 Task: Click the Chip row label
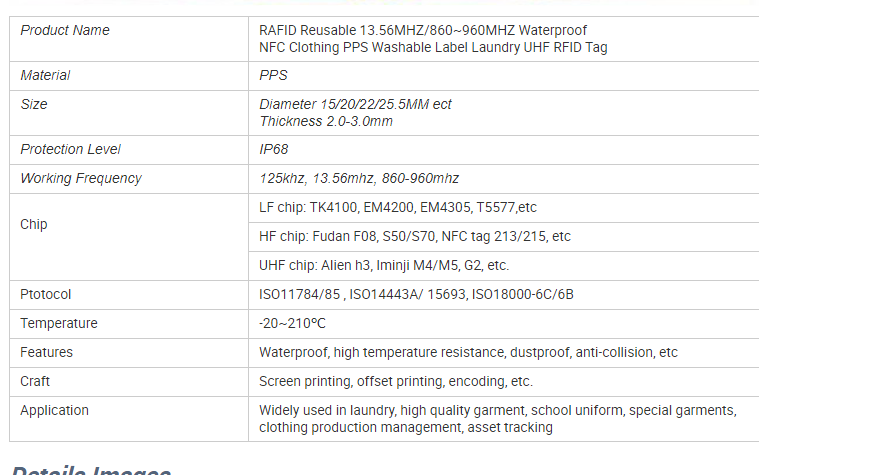[x=34, y=224]
